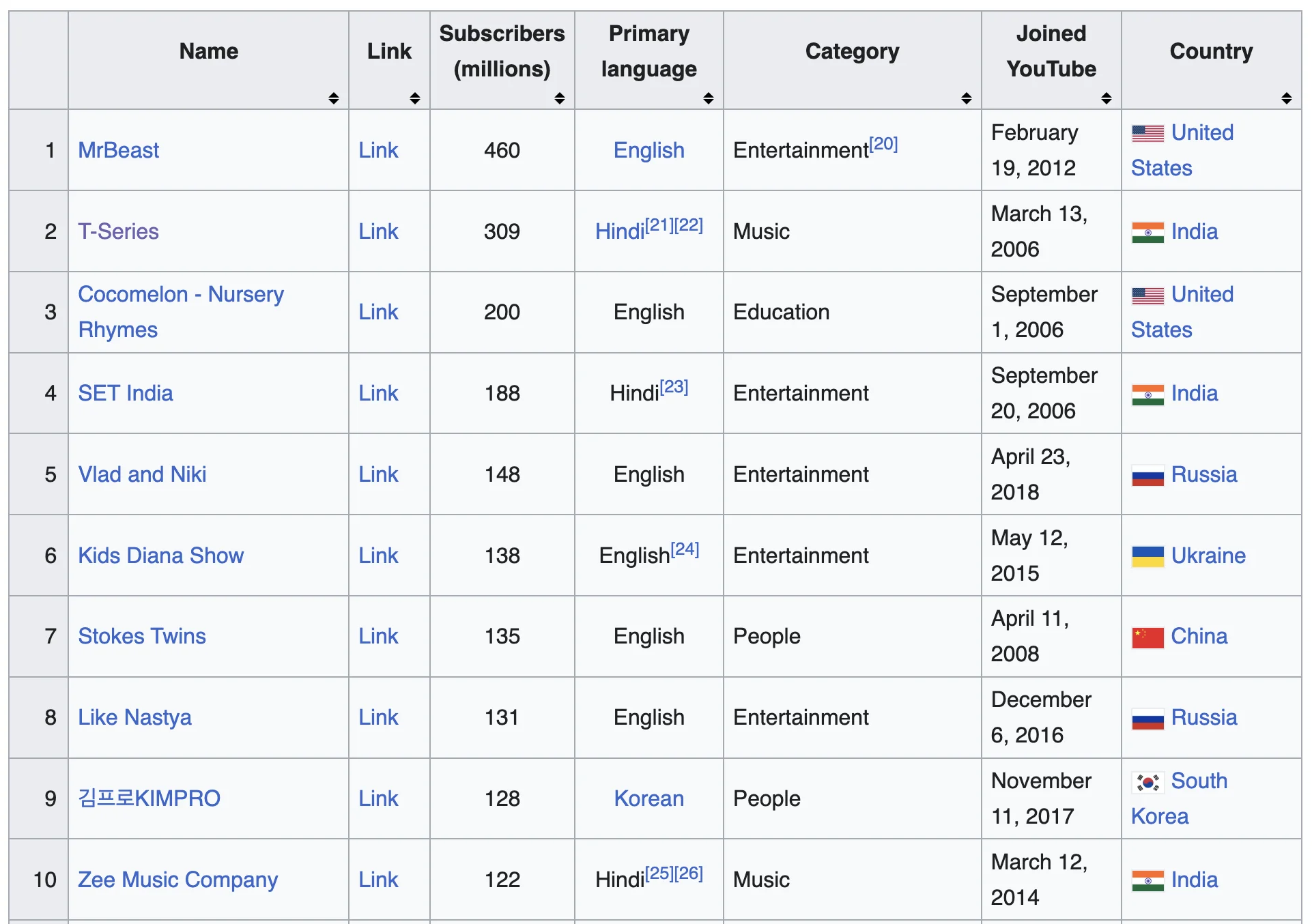Toggle sorting on the Subscribers column

(560, 98)
